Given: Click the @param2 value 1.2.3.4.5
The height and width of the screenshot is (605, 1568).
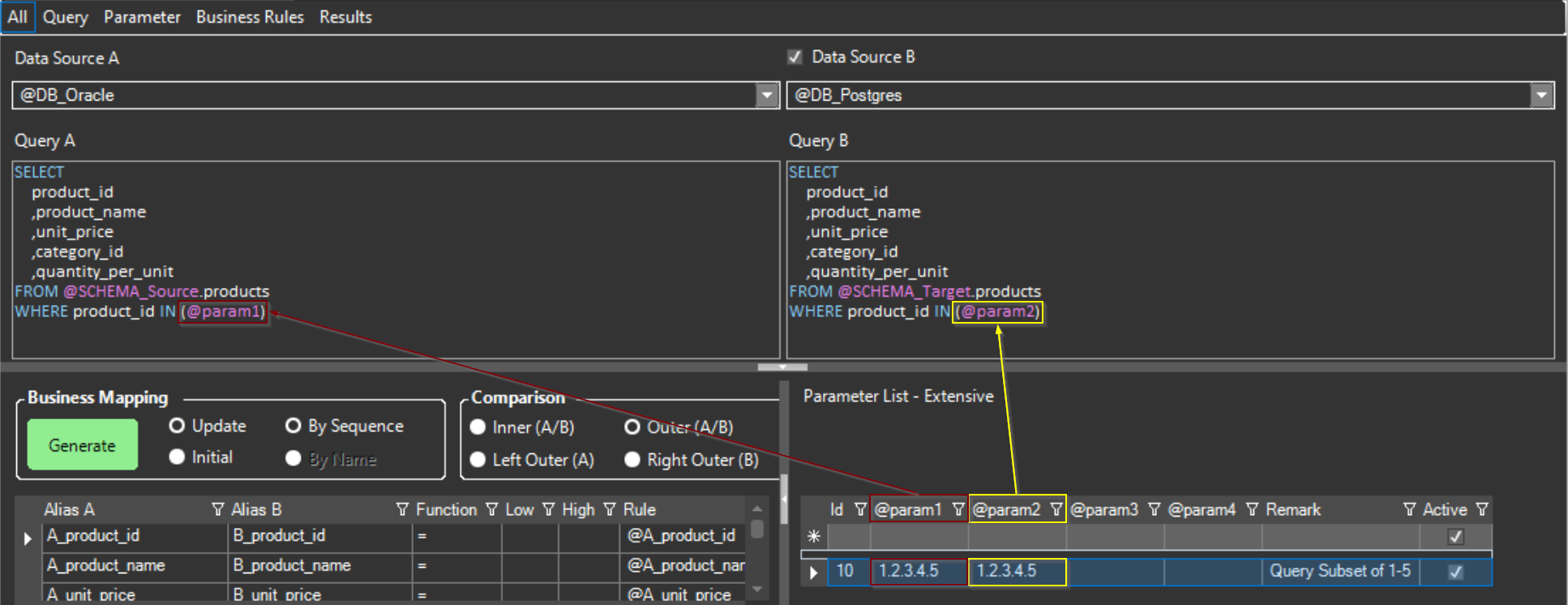Looking at the screenshot, I should click(1017, 571).
